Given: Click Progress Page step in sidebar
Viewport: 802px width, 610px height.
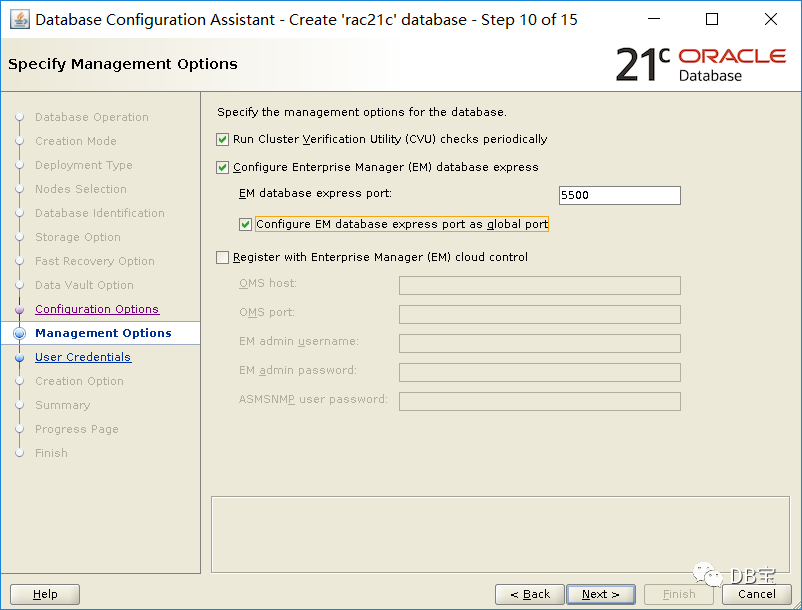Looking at the screenshot, I should click(x=77, y=429).
